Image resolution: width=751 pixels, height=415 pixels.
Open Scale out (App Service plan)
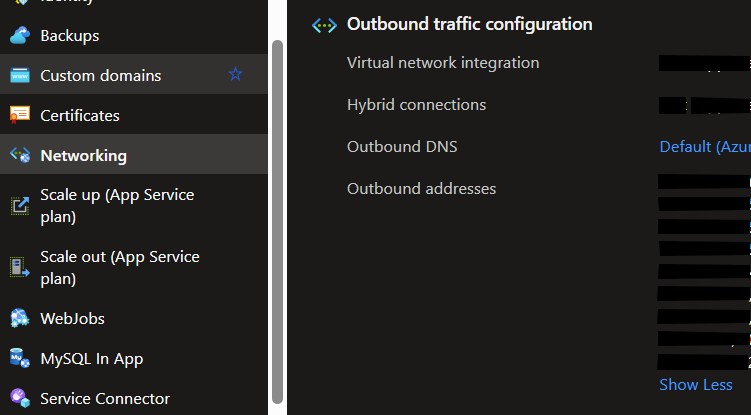click(x=119, y=267)
